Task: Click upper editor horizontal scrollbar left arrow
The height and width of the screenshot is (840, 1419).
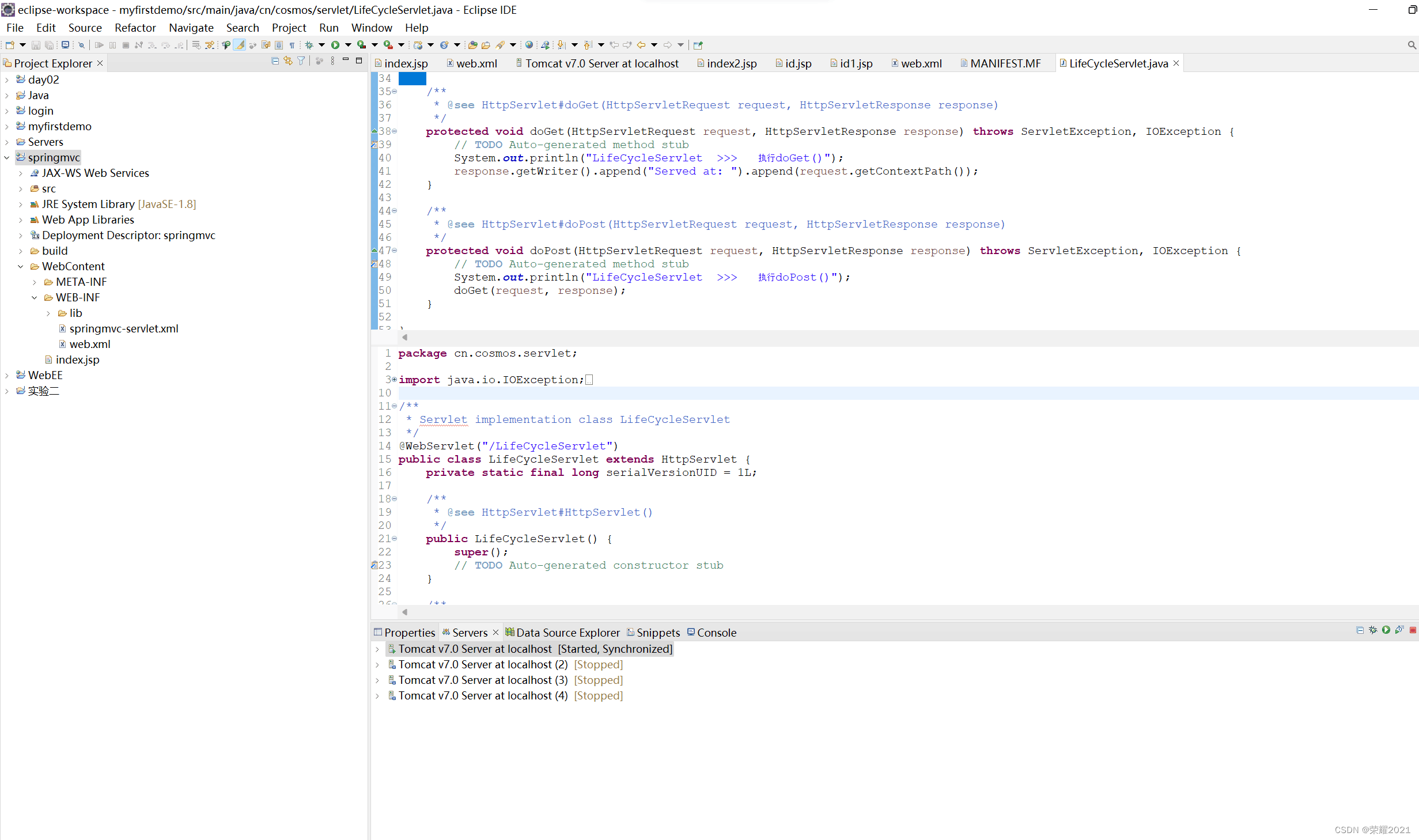Action: tap(404, 337)
